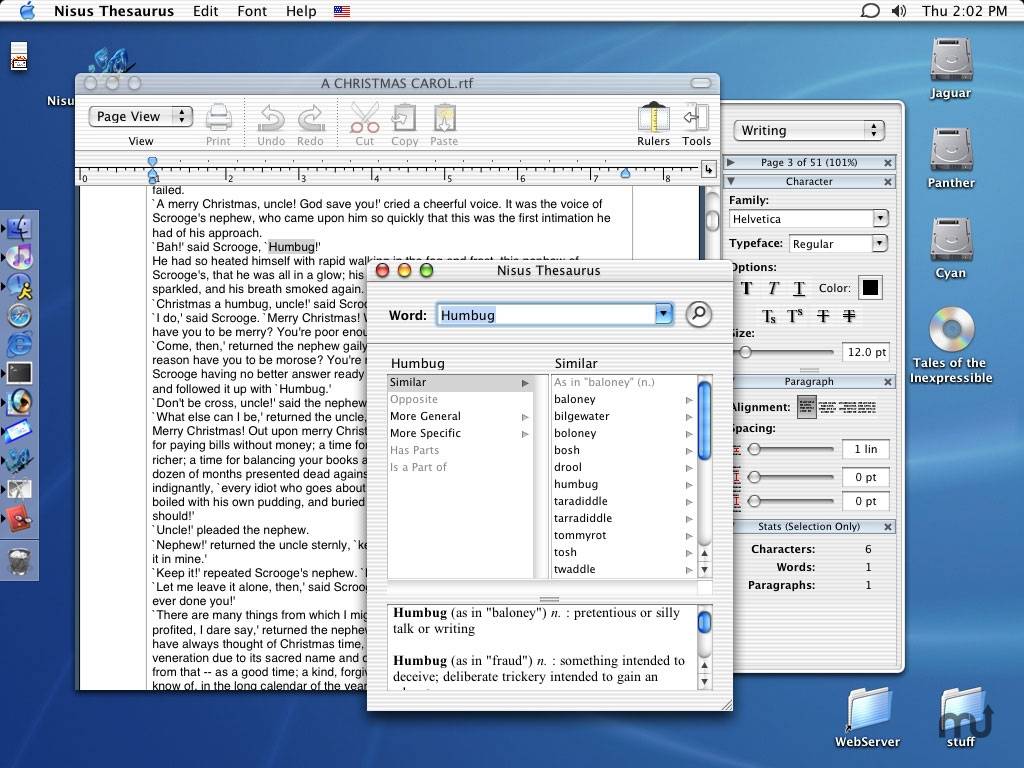Open the Typeface dropdown
1024x768 pixels.
(880, 243)
